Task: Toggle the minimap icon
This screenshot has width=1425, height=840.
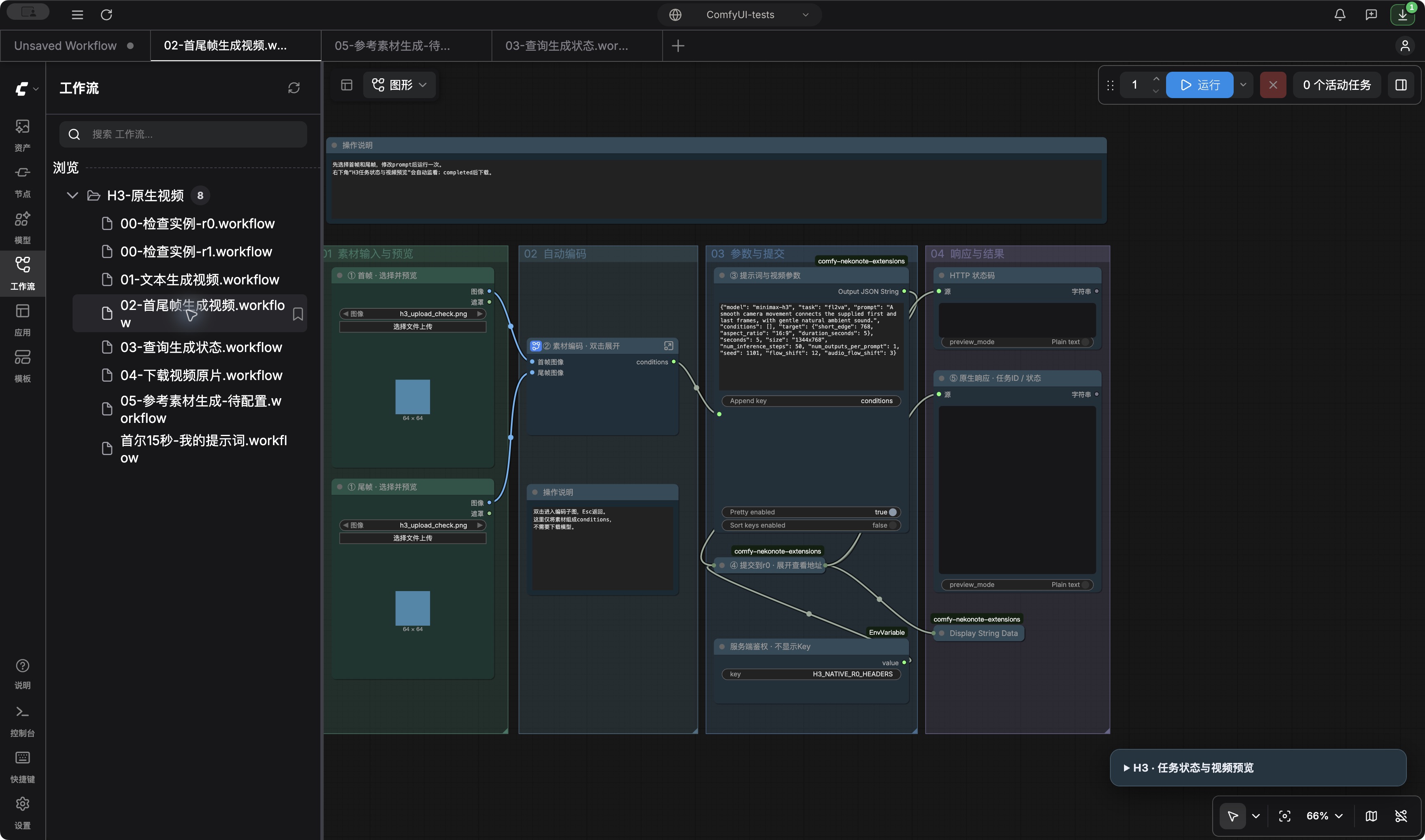Action: (1371, 816)
